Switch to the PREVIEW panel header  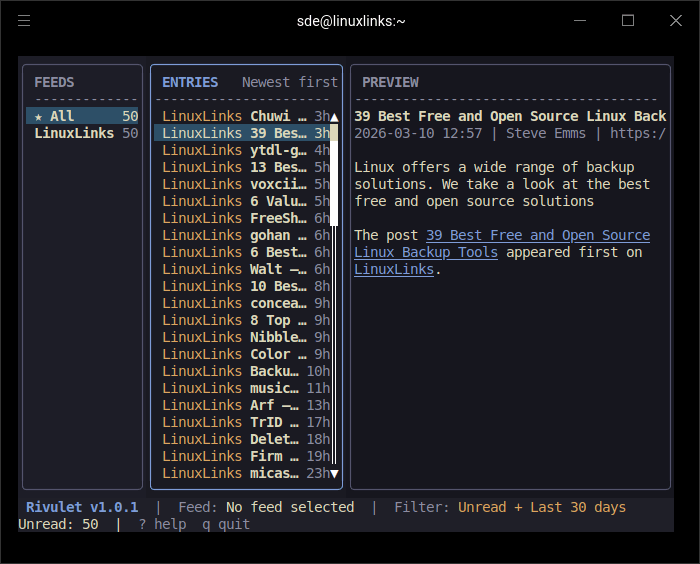(x=390, y=82)
